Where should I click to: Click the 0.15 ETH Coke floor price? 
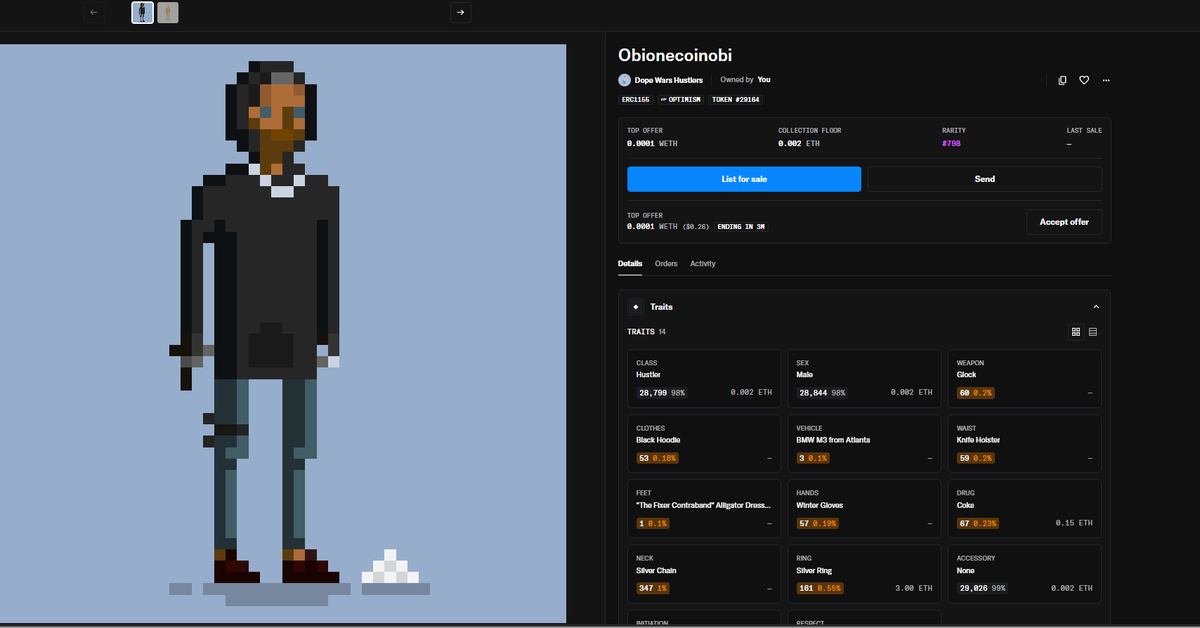(x=1074, y=523)
